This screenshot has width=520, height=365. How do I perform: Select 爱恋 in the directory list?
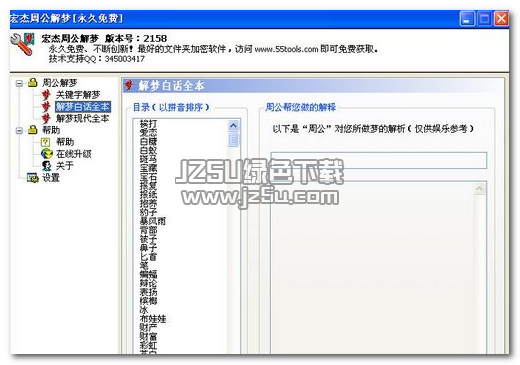(x=148, y=132)
